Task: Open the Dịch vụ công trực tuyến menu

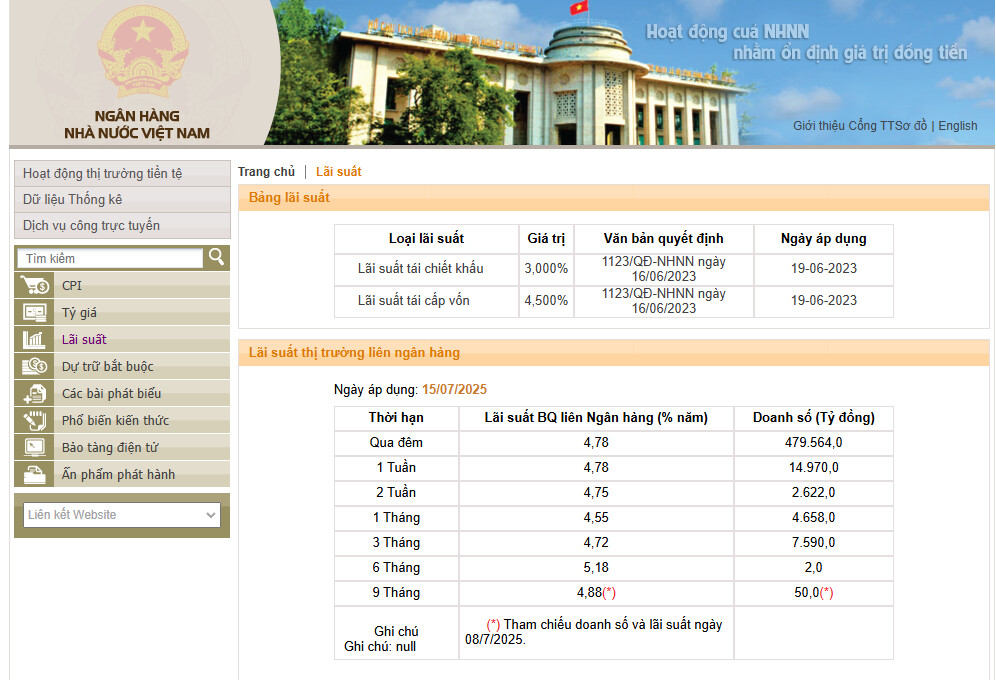Action: pos(92,225)
